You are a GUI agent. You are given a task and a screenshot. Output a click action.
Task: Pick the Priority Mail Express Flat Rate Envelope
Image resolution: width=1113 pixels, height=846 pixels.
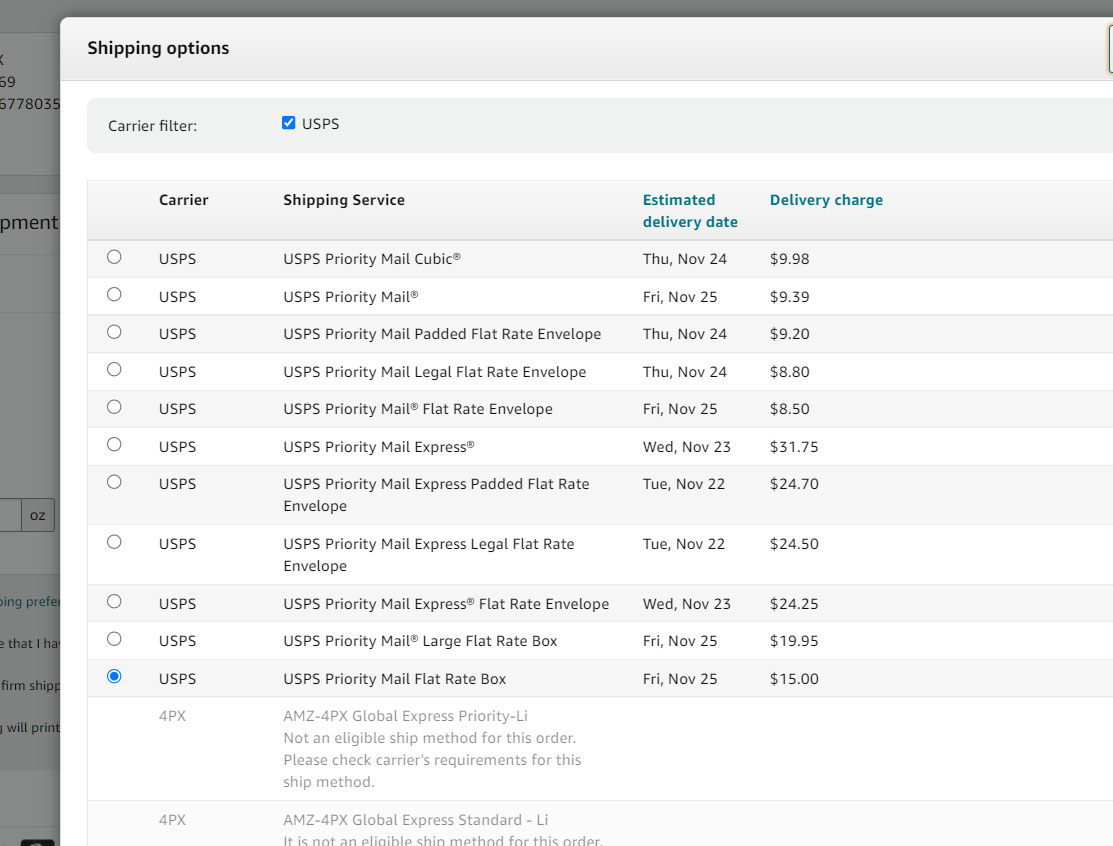coord(113,601)
